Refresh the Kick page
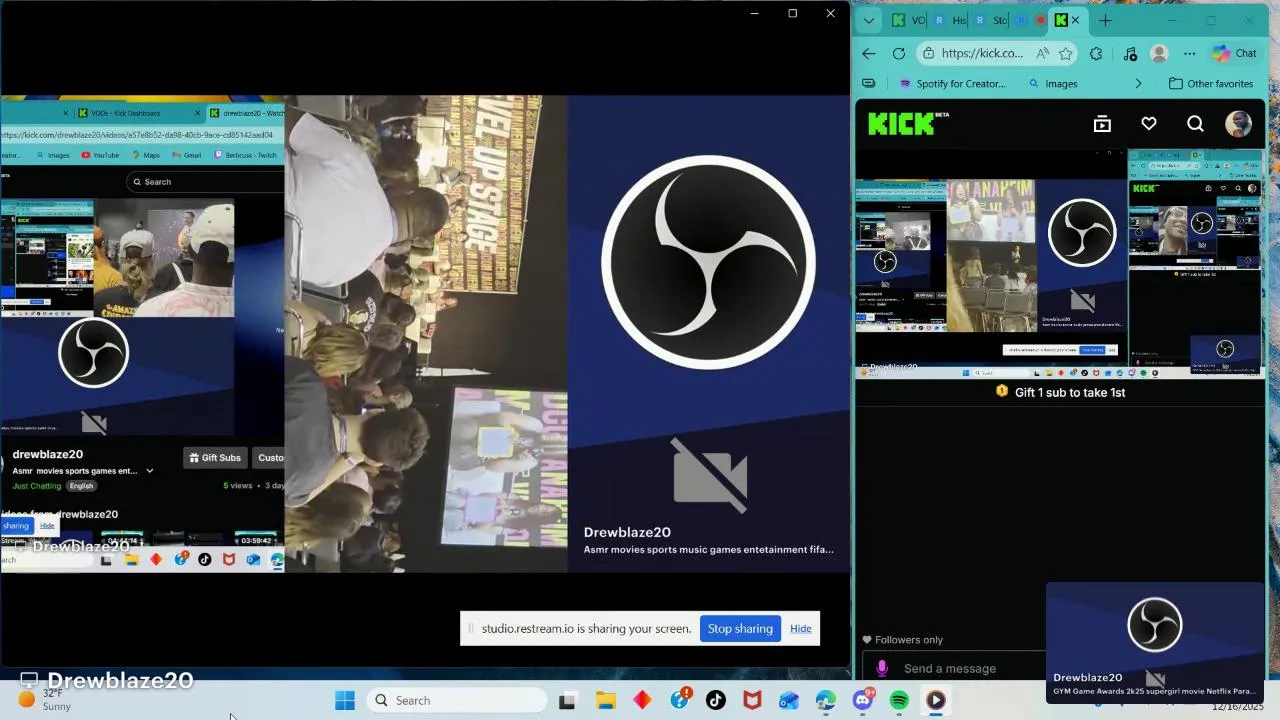Image resolution: width=1280 pixels, height=720 pixels. point(899,54)
